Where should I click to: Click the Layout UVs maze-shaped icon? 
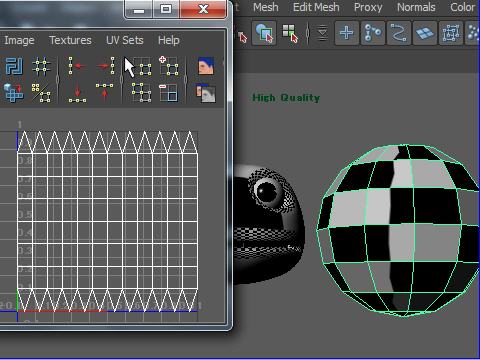click(14, 66)
